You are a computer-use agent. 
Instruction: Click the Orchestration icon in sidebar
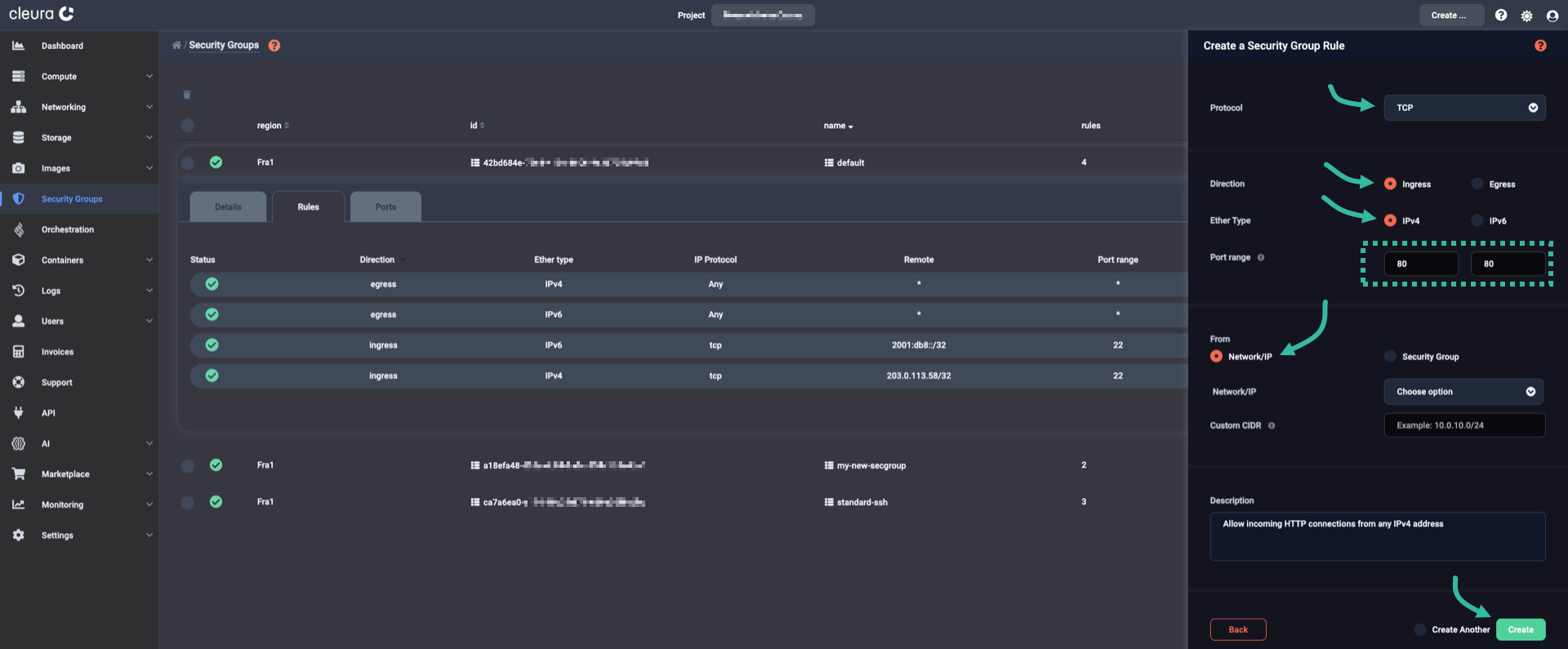tap(18, 229)
